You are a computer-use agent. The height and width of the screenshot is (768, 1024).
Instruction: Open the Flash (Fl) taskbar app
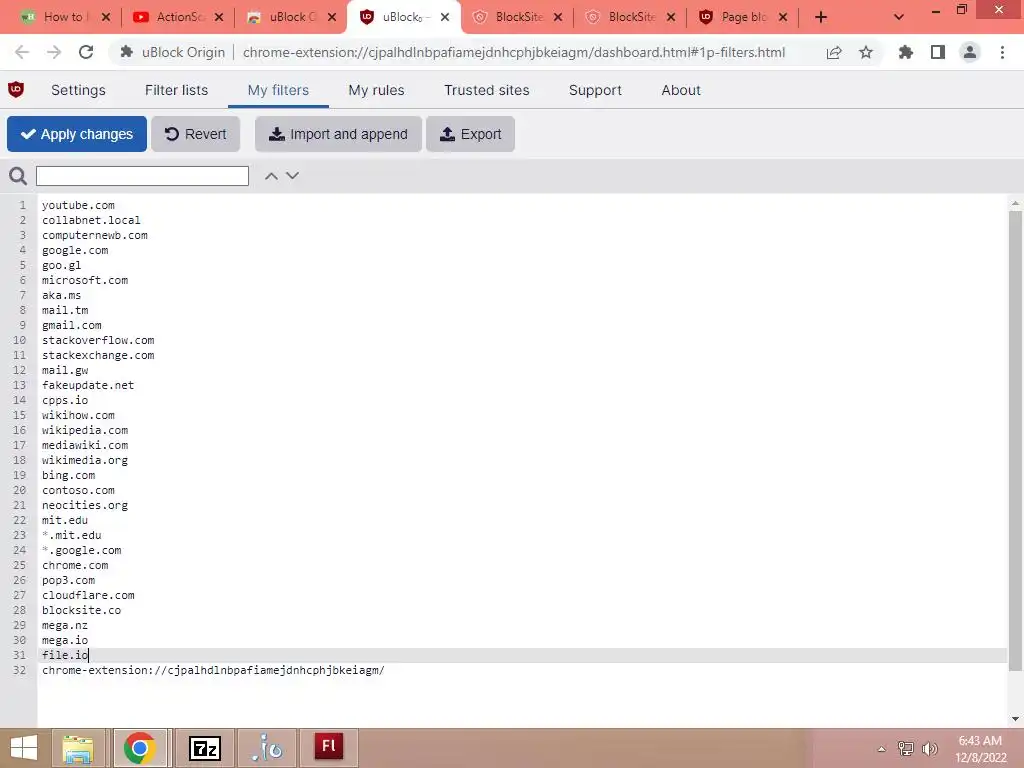coord(328,747)
